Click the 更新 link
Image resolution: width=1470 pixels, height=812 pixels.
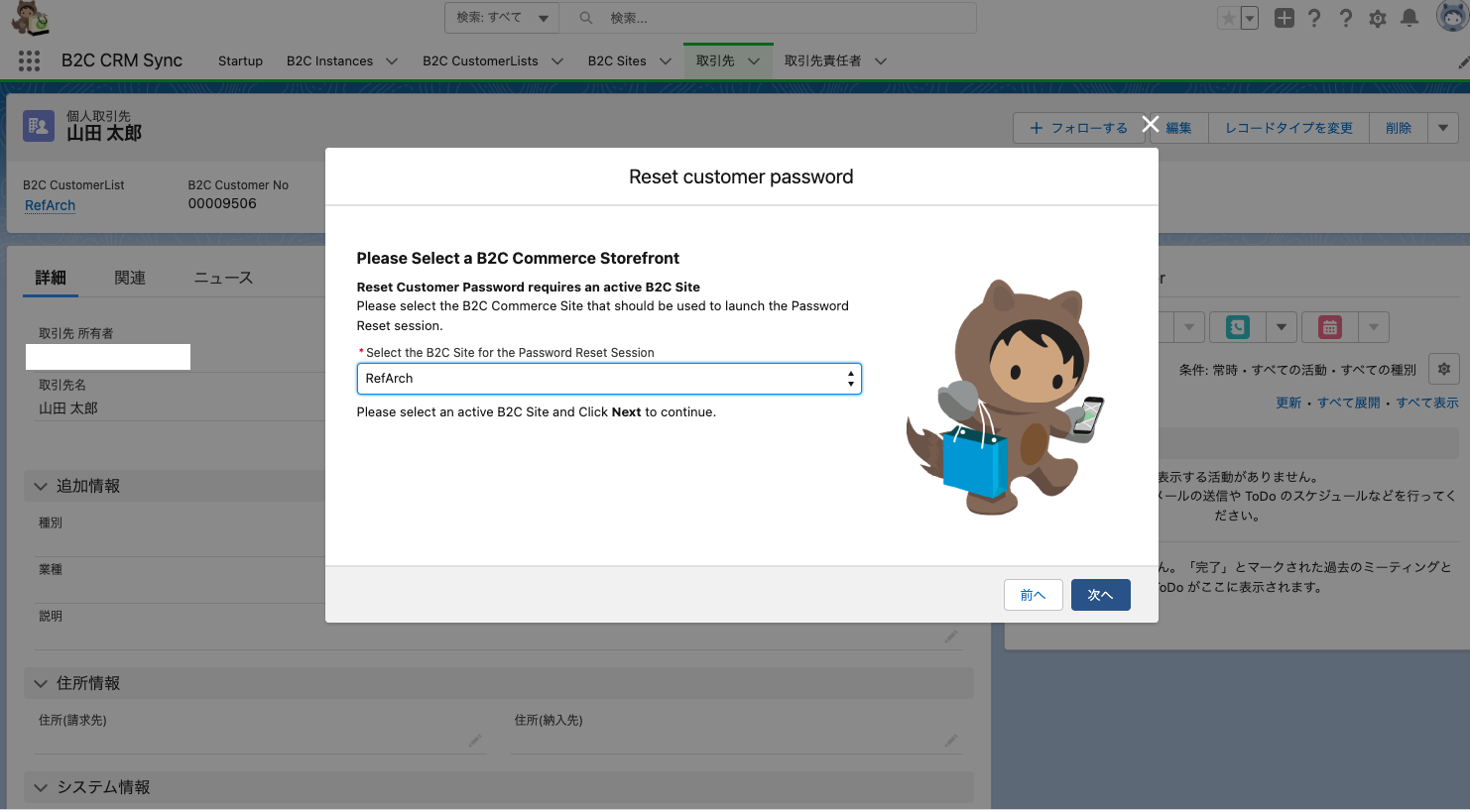click(1288, 403)
